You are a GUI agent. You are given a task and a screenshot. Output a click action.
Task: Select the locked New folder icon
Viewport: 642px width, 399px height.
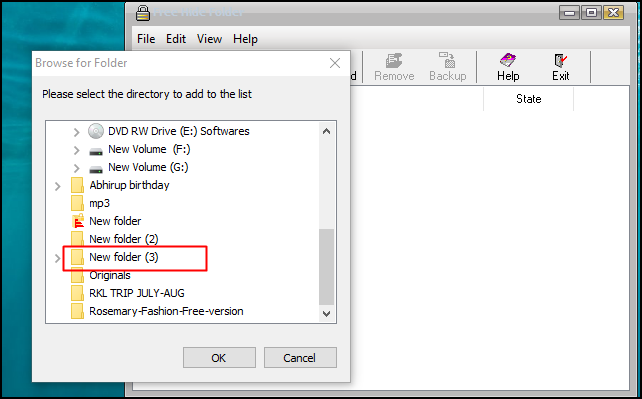coord(77,221)
